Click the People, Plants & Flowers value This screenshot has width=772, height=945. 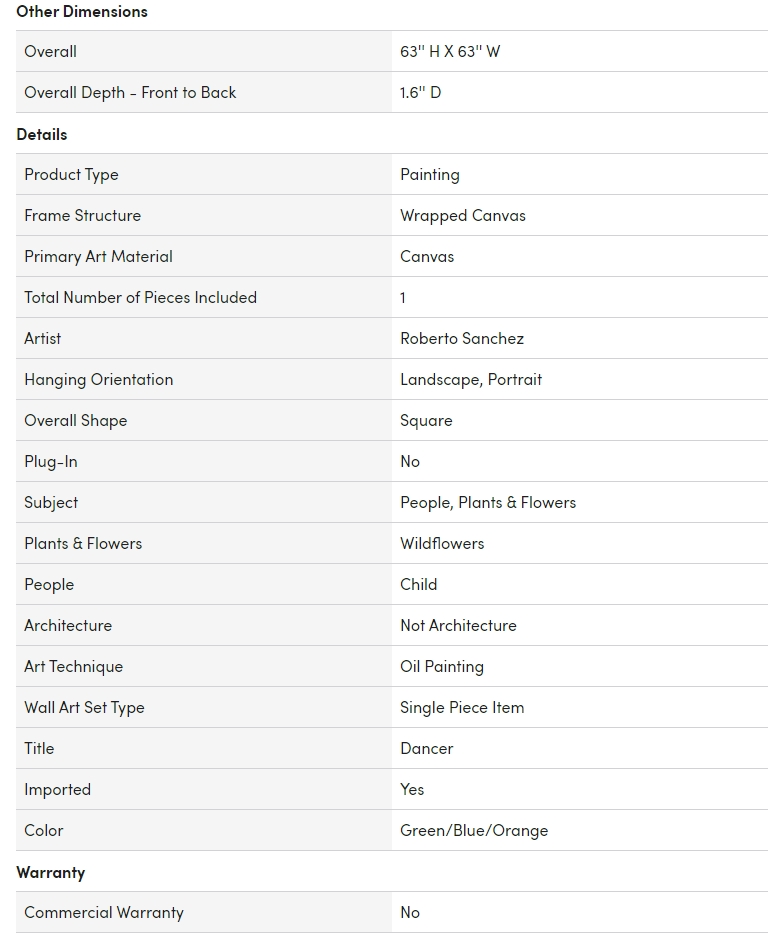pos(488,503)
